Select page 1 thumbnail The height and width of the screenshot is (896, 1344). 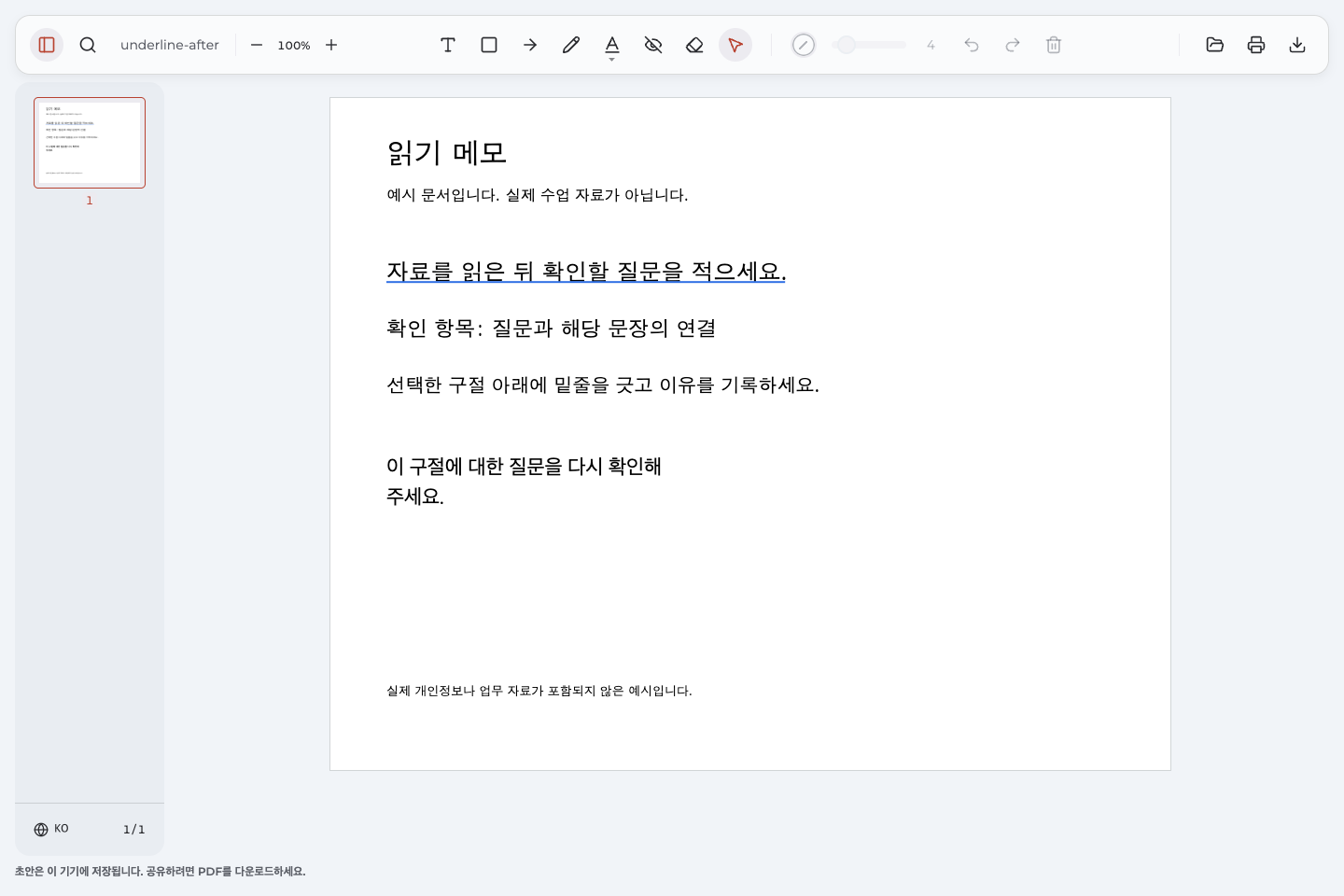tap(90, 143)
